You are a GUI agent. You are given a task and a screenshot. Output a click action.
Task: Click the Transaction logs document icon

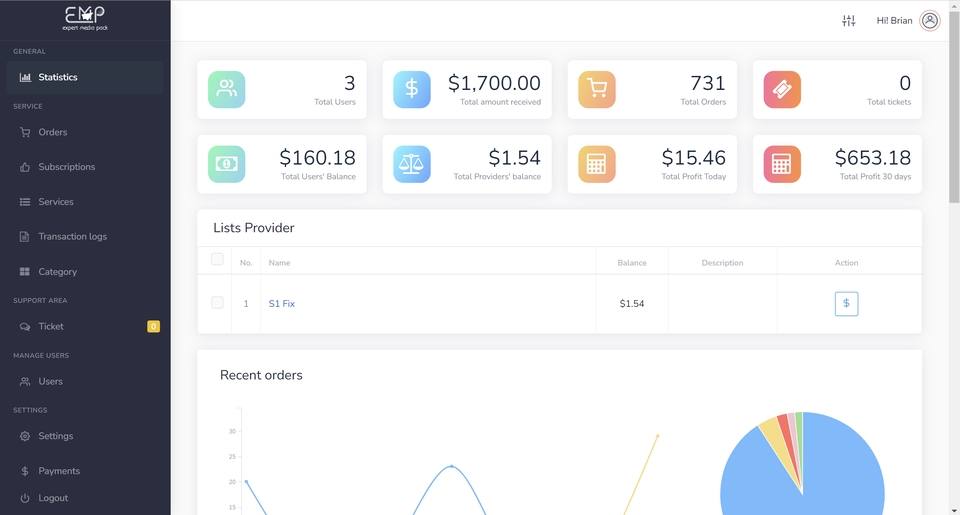coord(24,236)
